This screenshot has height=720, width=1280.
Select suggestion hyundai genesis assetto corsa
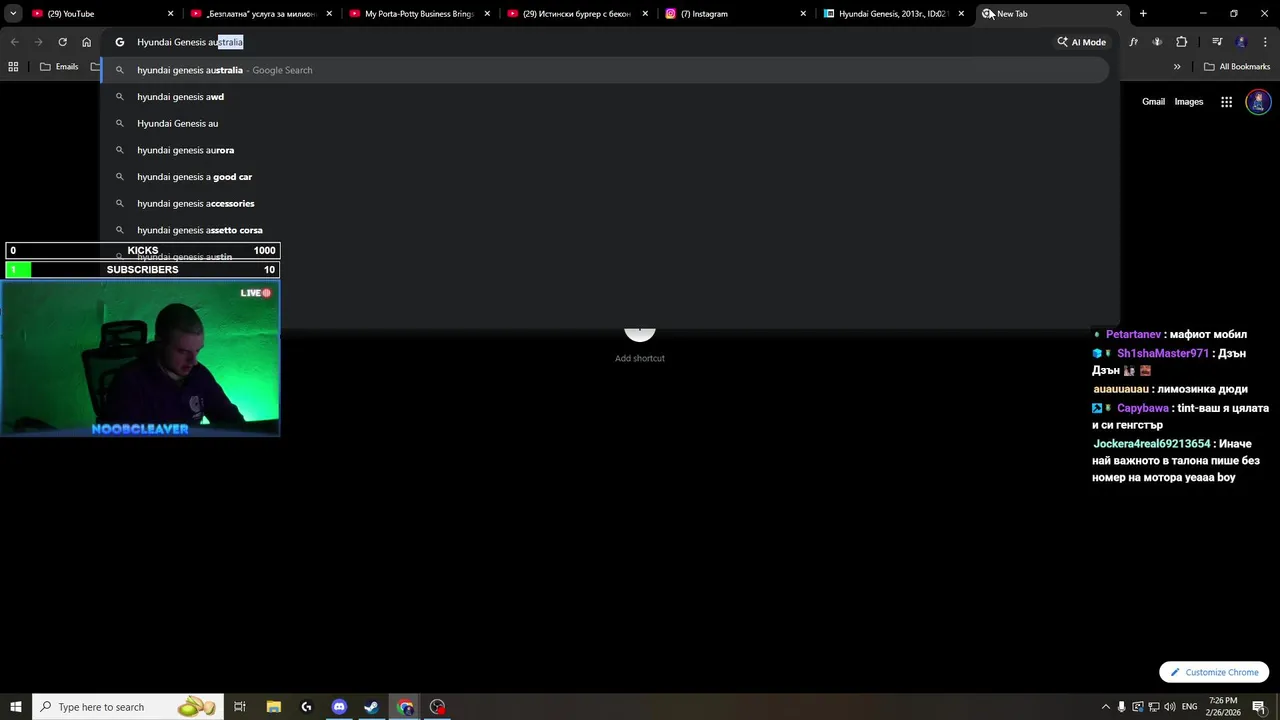coord(605,230)
